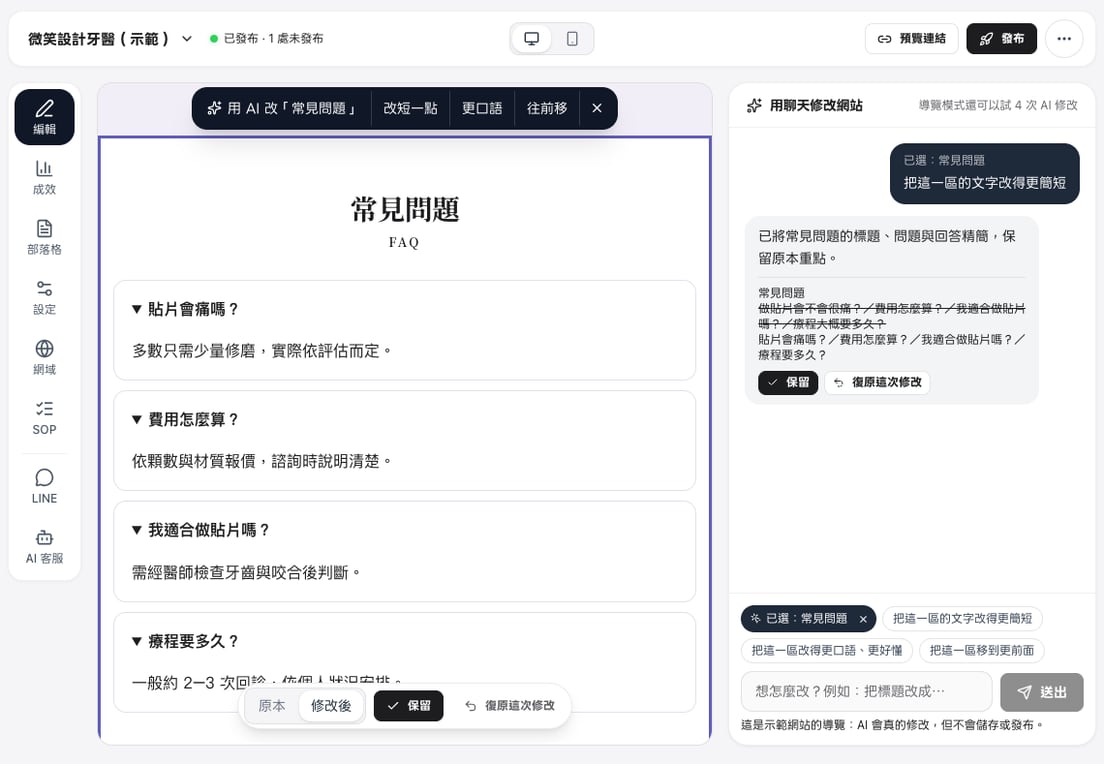The width and height of the screenshot is (1104, 764).
Task: Click the 發布 publish button
Action: [x=1001, y=39]
